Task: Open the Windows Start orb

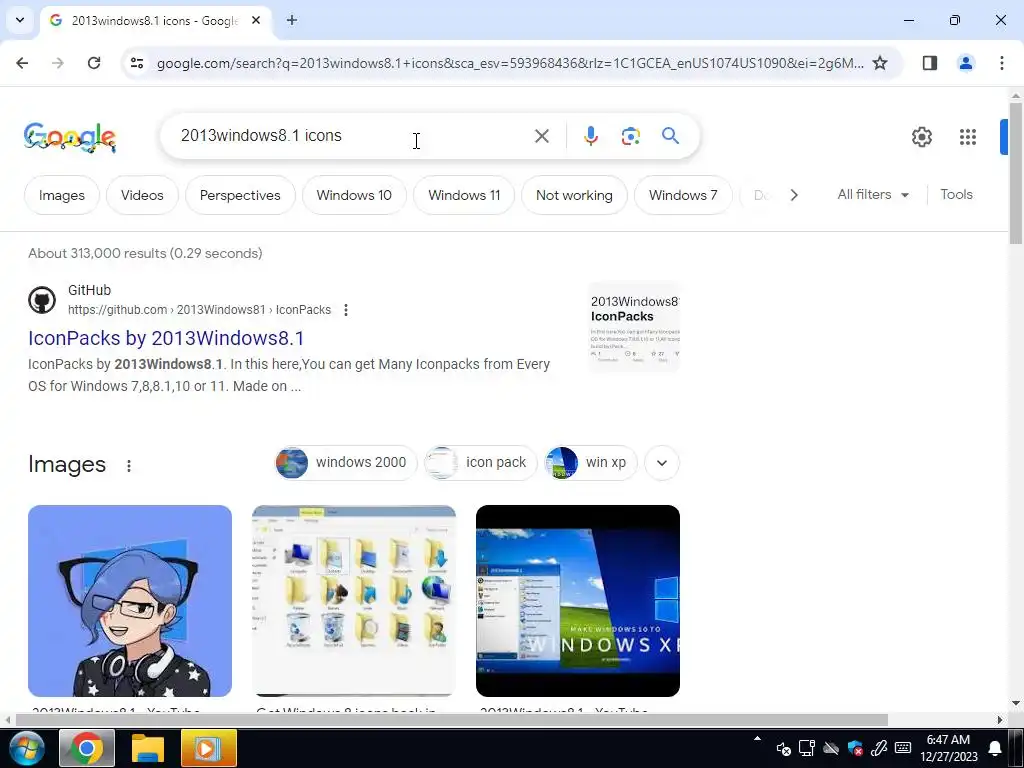Action: coord(27,748)
